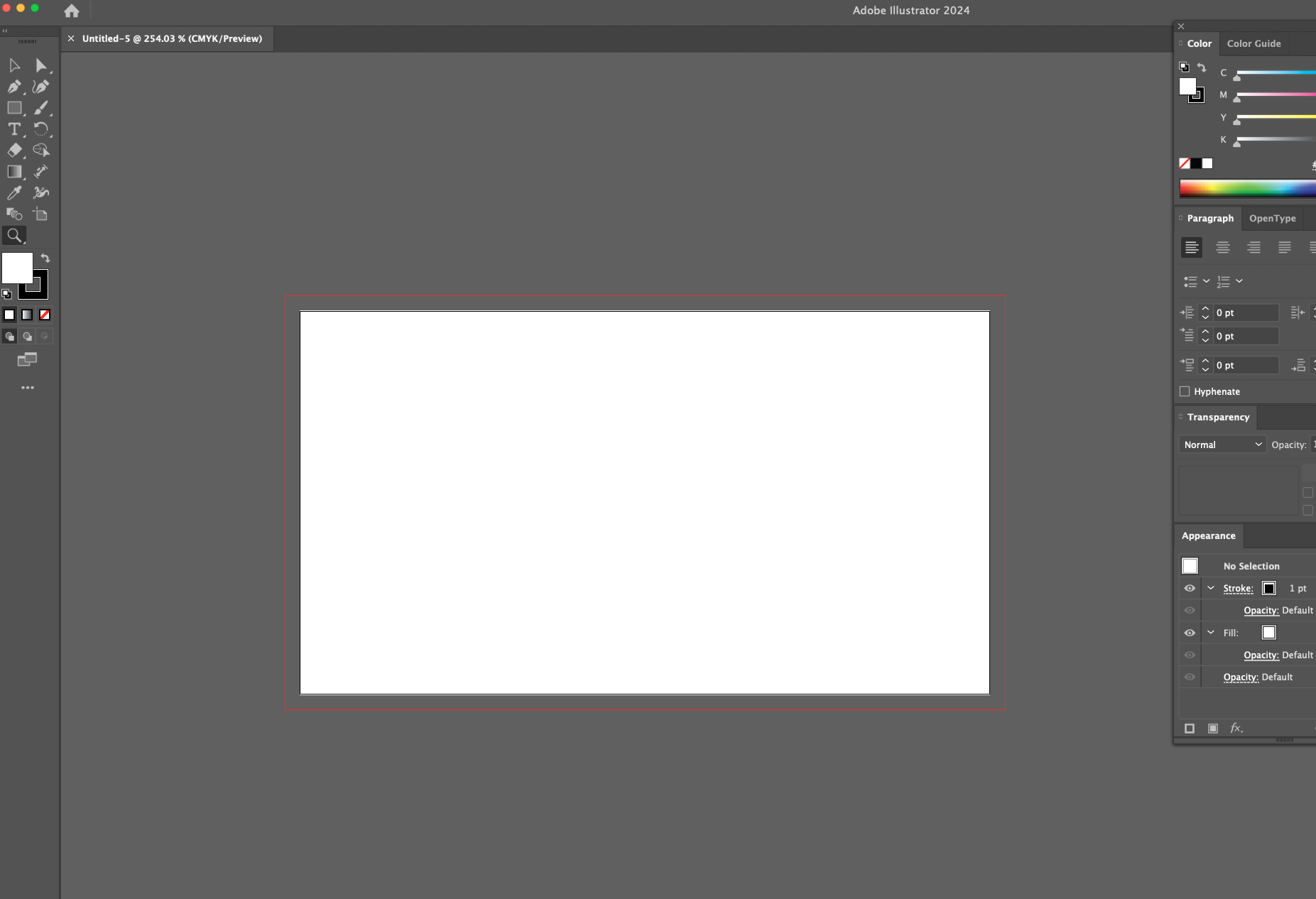Switch to the Paragraph tab
This screenshot has width=1316, height=899.
[1210, 218]
